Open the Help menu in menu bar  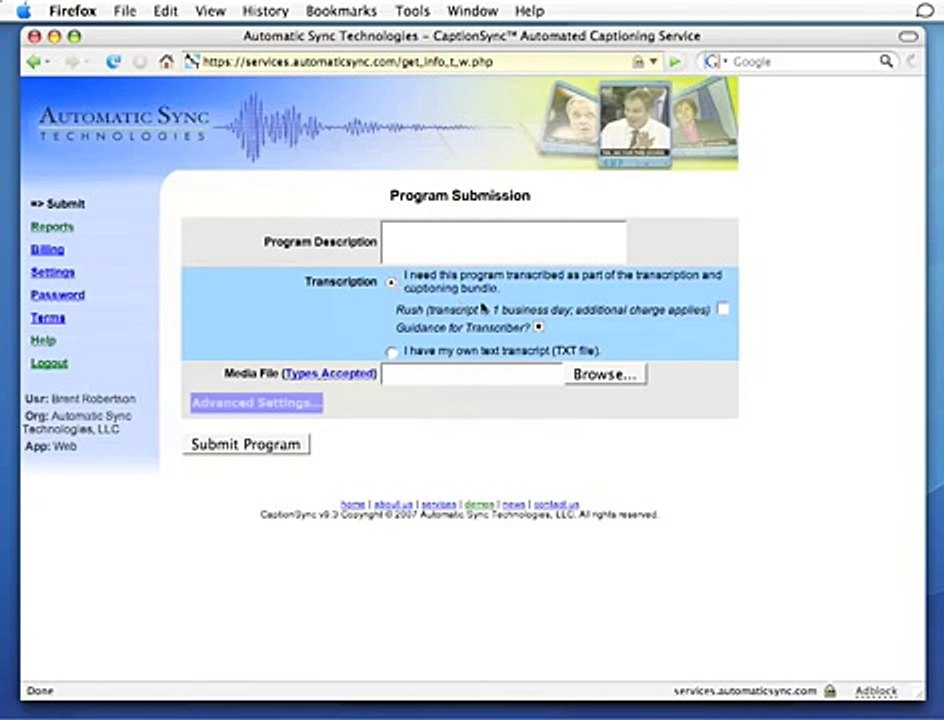click(x=529, y=11)
